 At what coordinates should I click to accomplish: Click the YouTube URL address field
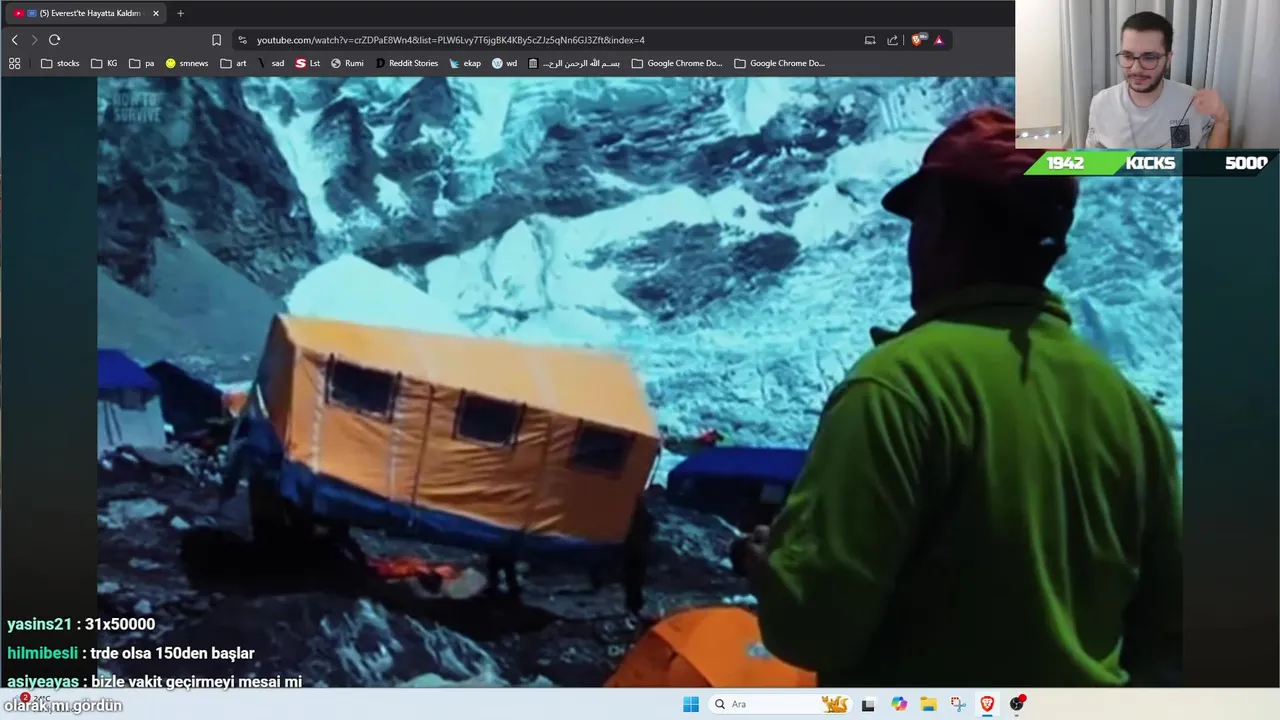[450, 40]
